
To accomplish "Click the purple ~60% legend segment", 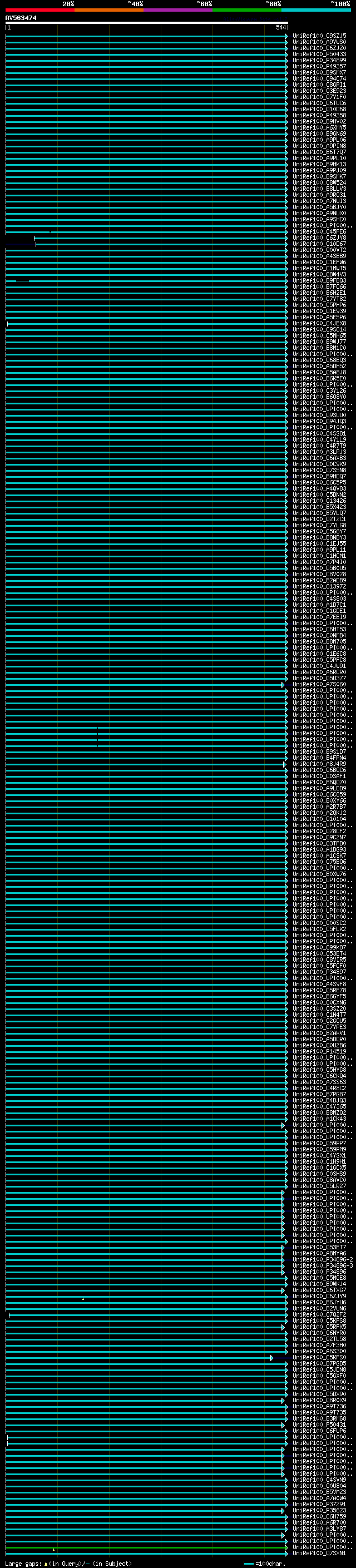I will click(x=179, y=10).
